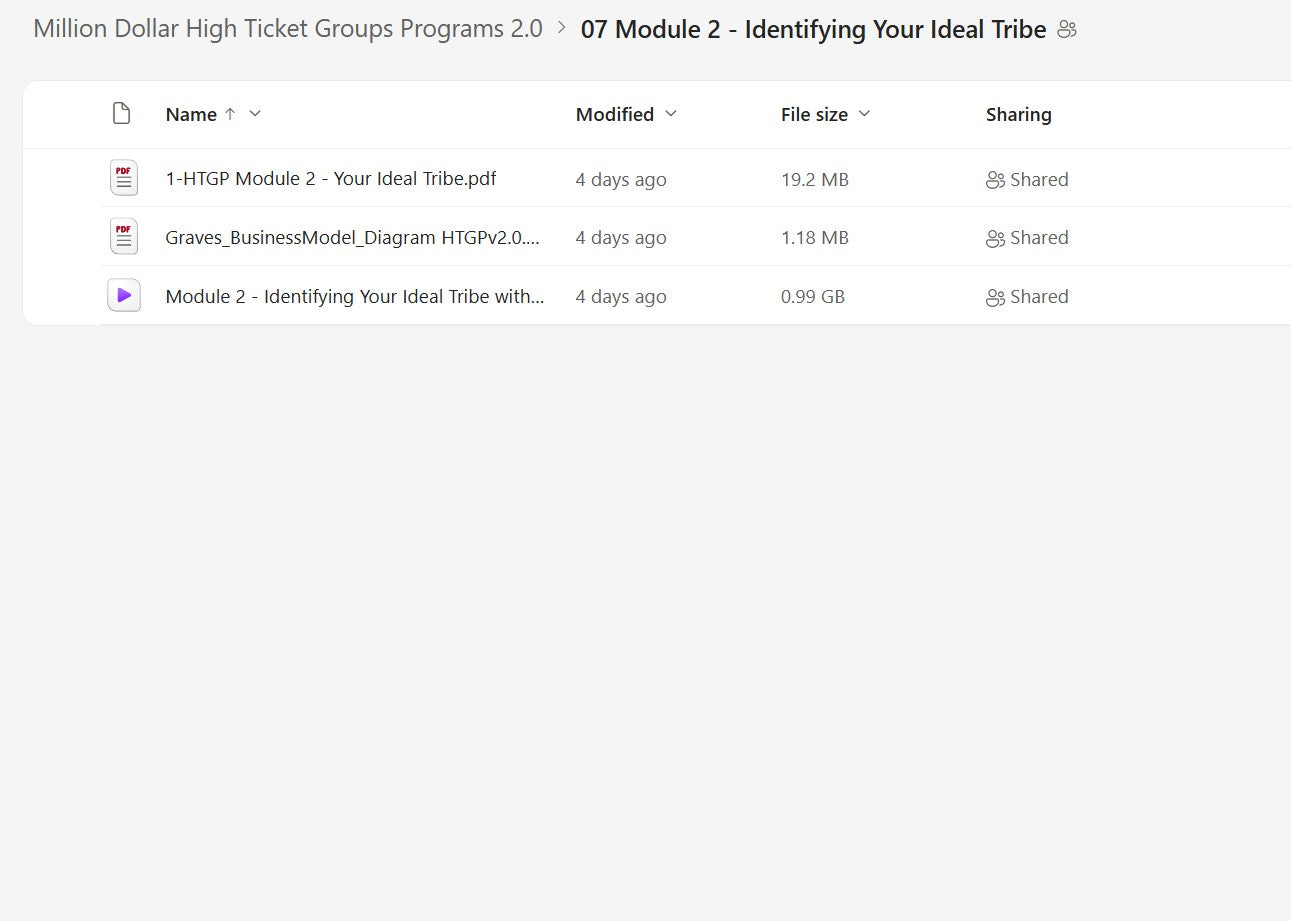
Task: Click the shared-people icon beside the folder title
Action: click(1067, 30)
